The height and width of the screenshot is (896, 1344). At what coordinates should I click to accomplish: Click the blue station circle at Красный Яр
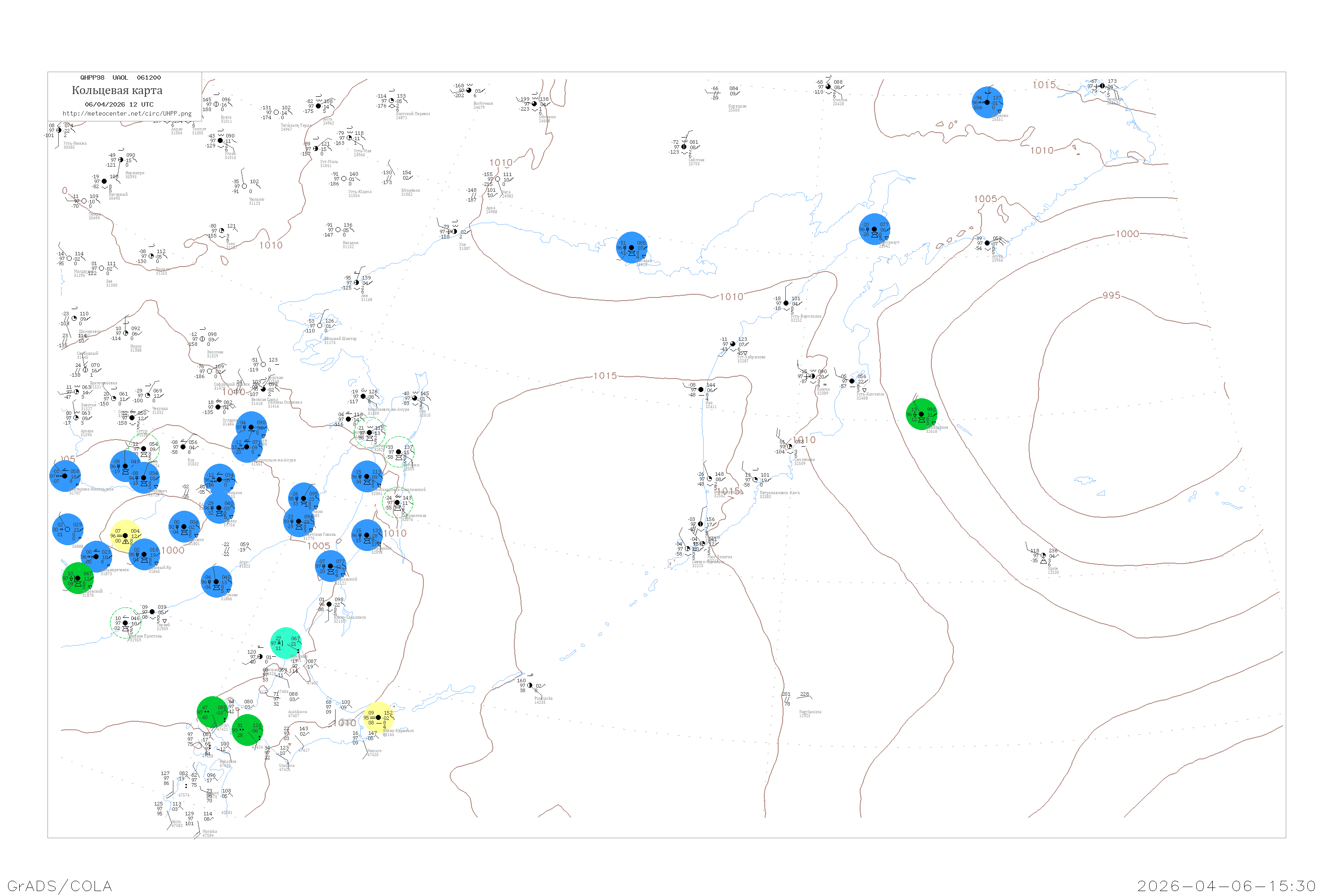pyautogui.click(x=144, y=554)
